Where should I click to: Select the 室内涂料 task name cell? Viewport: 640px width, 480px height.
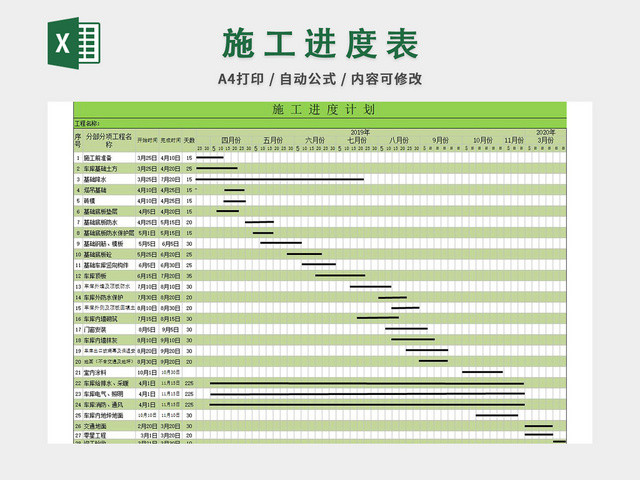click(x=109, y=372)
